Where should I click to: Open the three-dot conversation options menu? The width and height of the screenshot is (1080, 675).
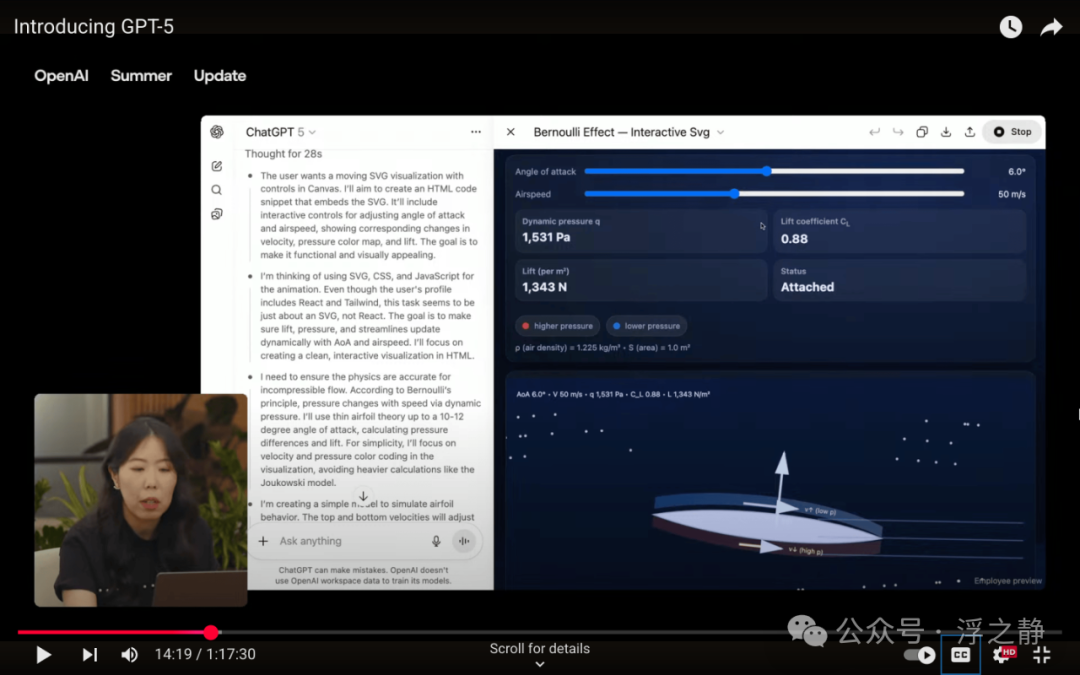coord(476,132)
